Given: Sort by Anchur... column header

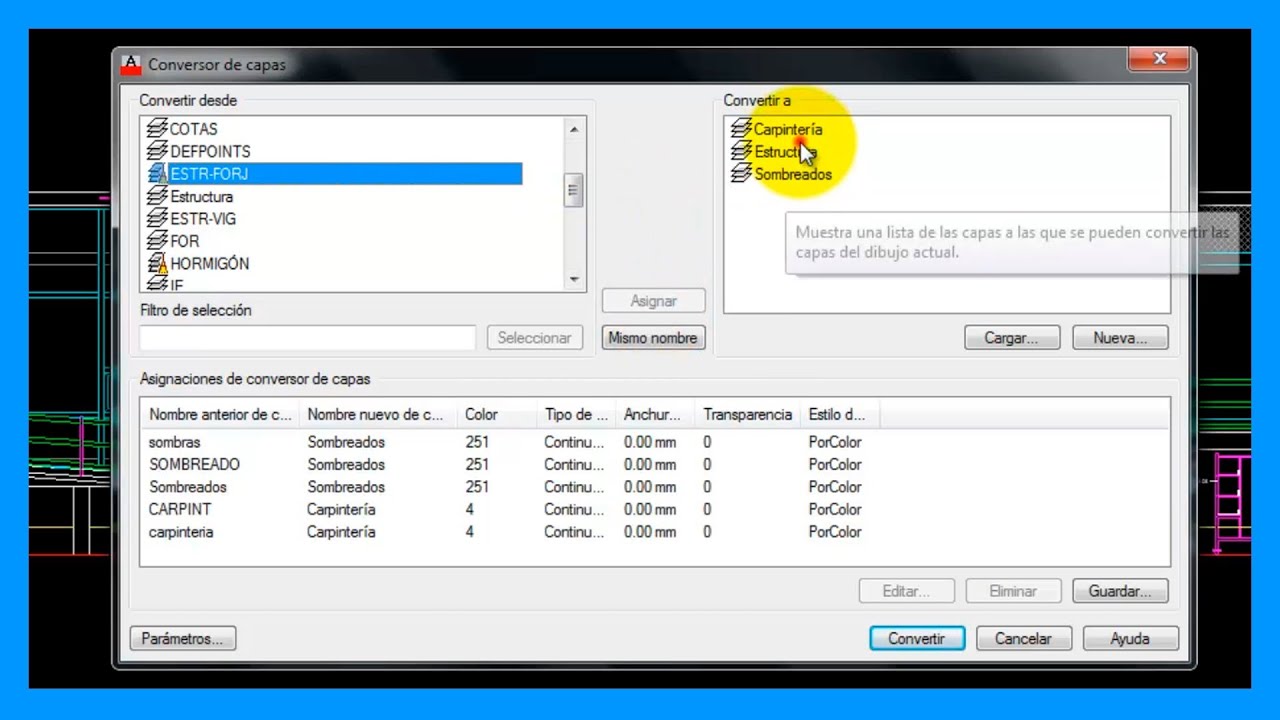Looking at the screenshot, I should 655,414.
